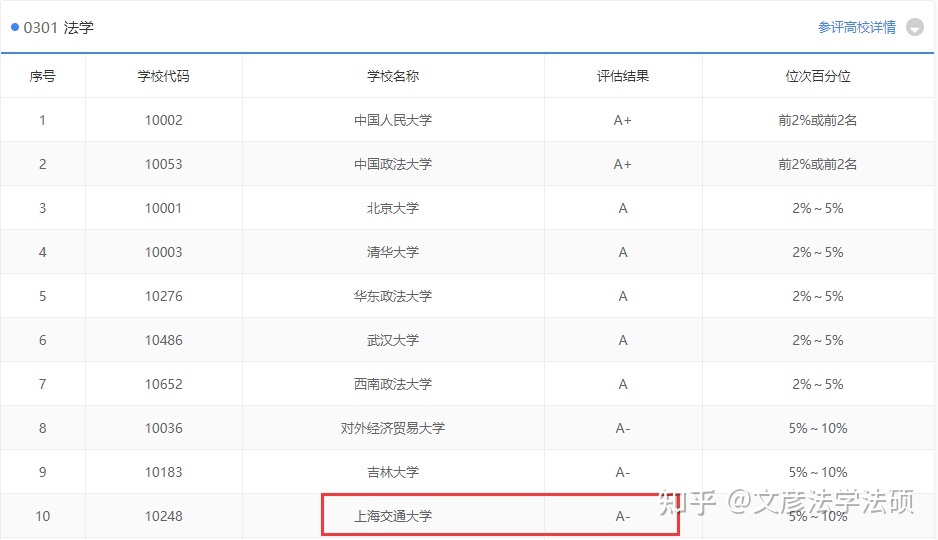This screenshot has width=938, height=540.
Task: Click the 位次百分位 column header
Action: click(x=818, y=76)
